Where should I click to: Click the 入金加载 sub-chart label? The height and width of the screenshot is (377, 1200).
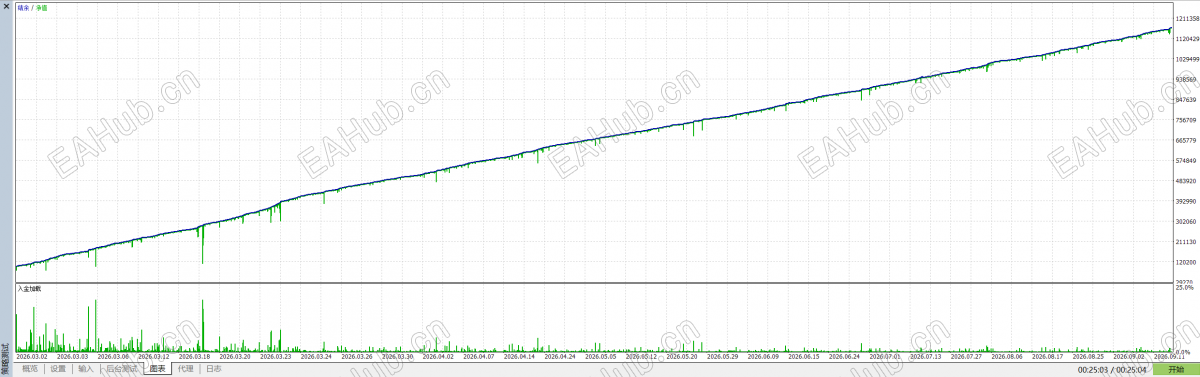(x=29, y=288)
